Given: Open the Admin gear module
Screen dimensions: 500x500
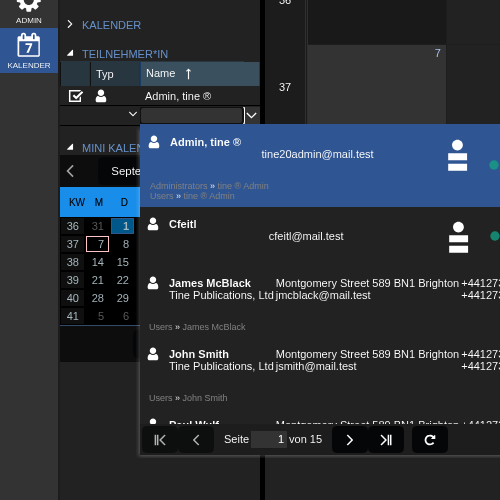Looking at the screenshot, I should [29, 12].
